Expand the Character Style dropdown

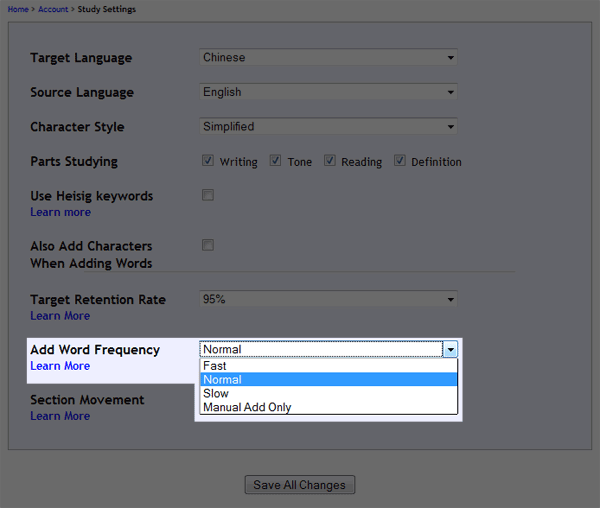[x=328, y=127]
